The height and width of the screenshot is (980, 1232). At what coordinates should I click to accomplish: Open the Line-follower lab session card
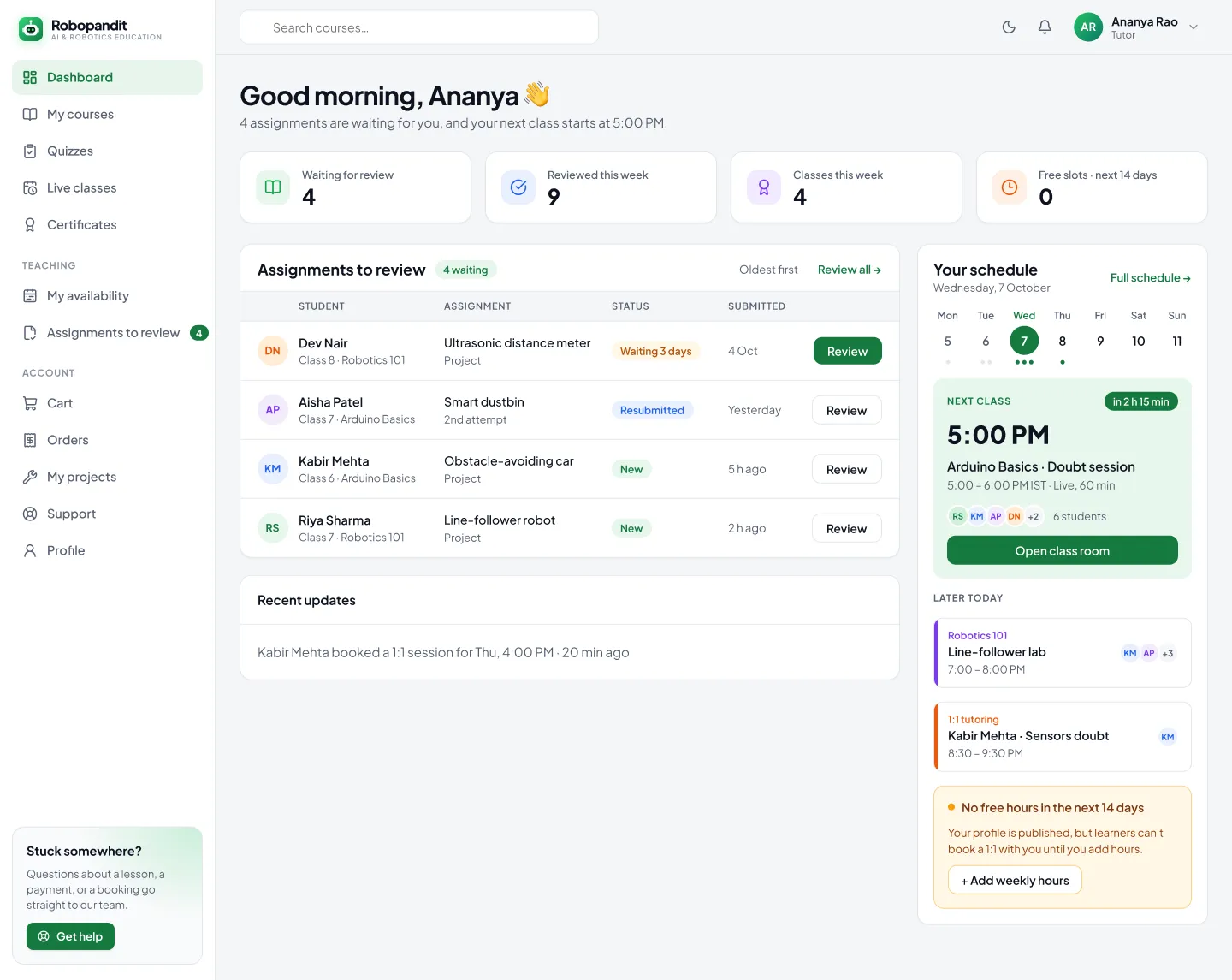pyautogui.click(x=1063, y=652)
